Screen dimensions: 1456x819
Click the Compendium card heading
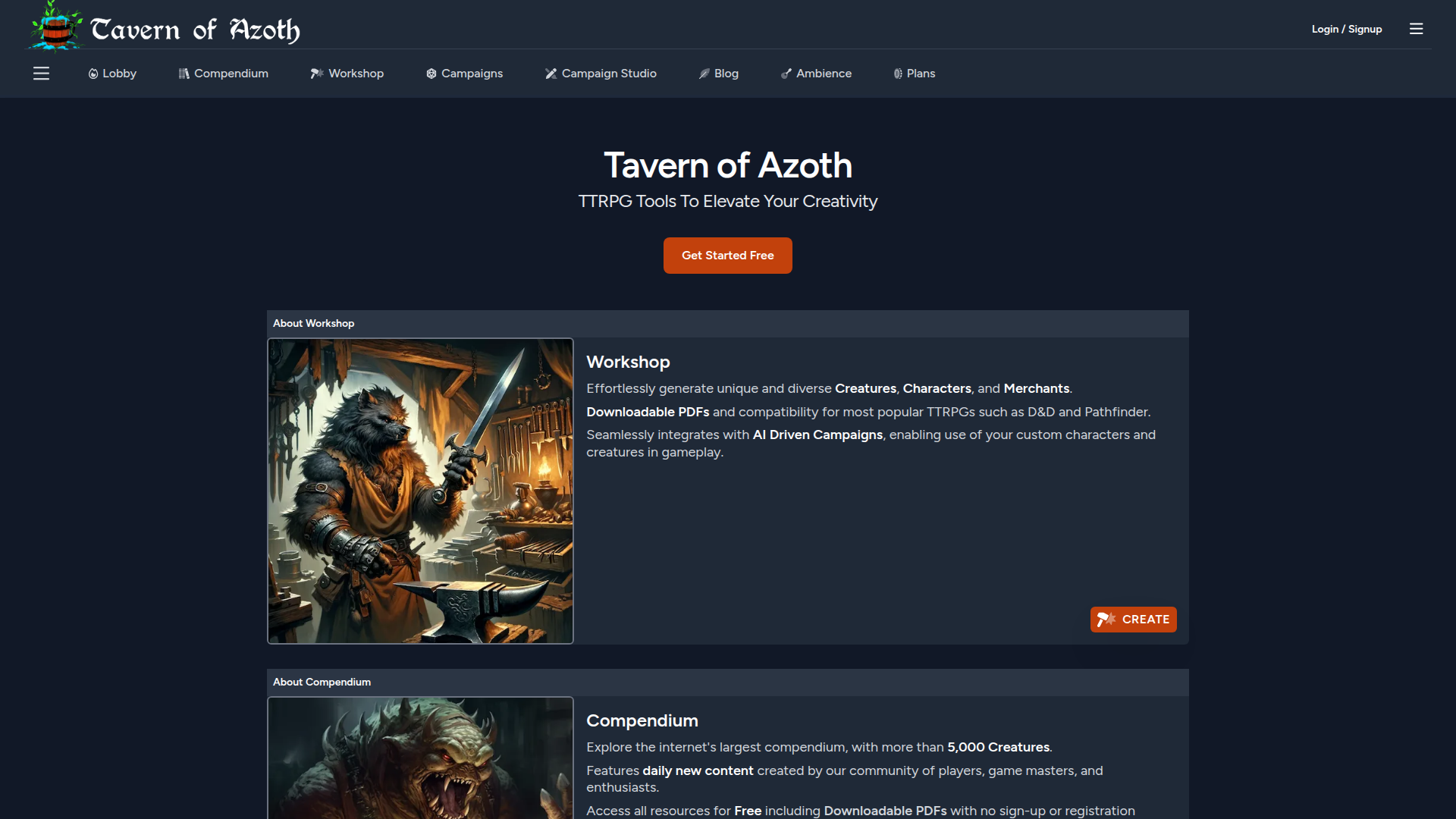[x=642, y=721]
